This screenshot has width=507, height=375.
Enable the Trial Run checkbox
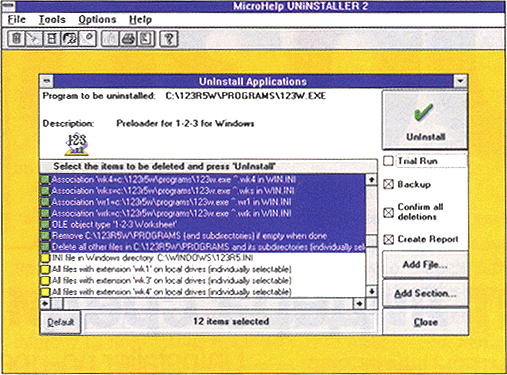pyautogui.click(x=388, y=161)
